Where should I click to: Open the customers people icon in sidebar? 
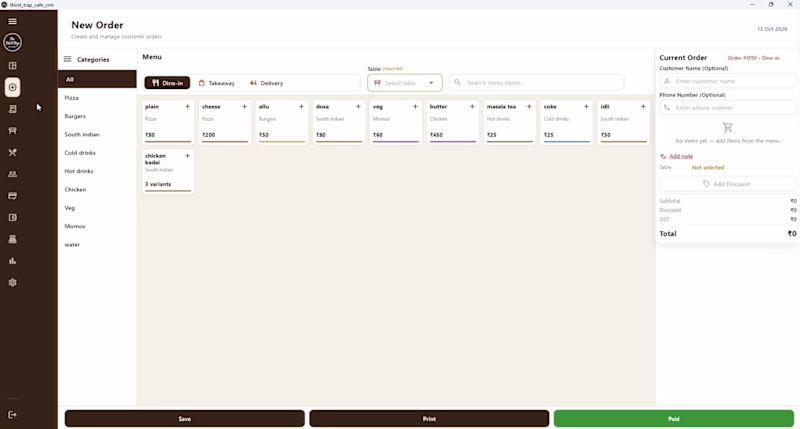point(12,174)
